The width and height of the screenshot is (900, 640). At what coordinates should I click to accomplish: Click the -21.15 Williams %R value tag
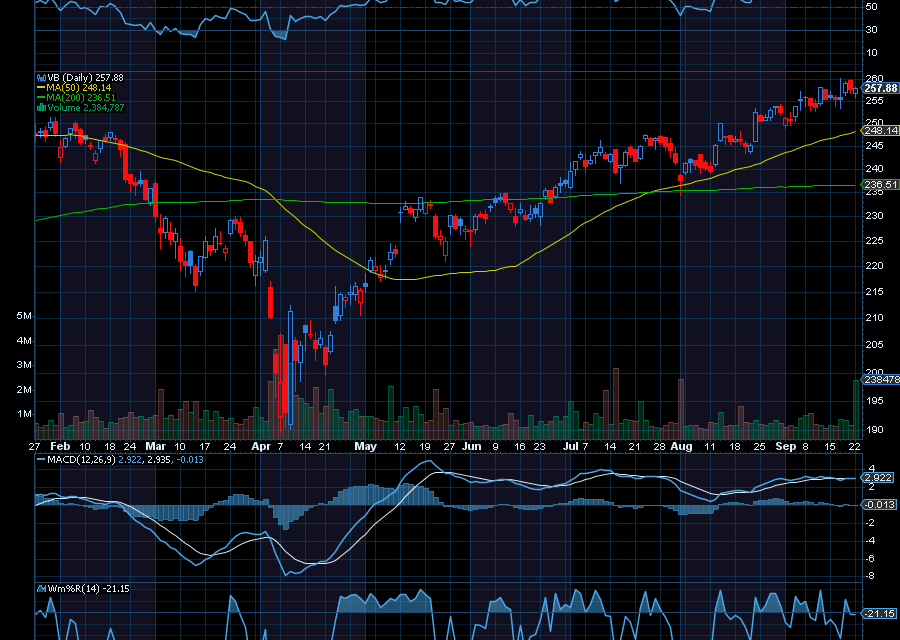click(879, 614)
